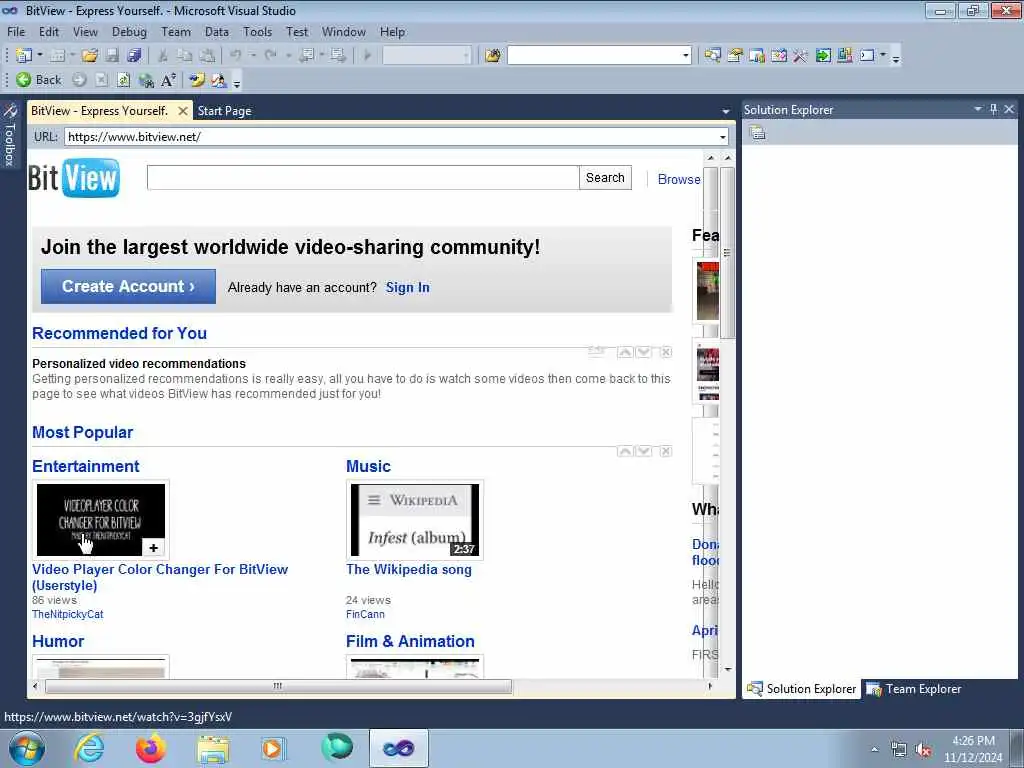Click the web browser Forward arrow
This screenshot has height=768, width=1024.
point(79,80)
